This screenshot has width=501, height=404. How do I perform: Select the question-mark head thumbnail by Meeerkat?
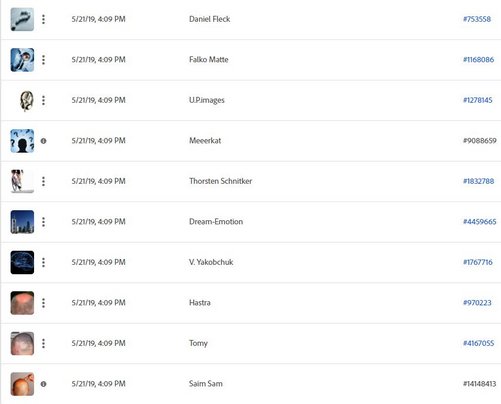(22, 141)
